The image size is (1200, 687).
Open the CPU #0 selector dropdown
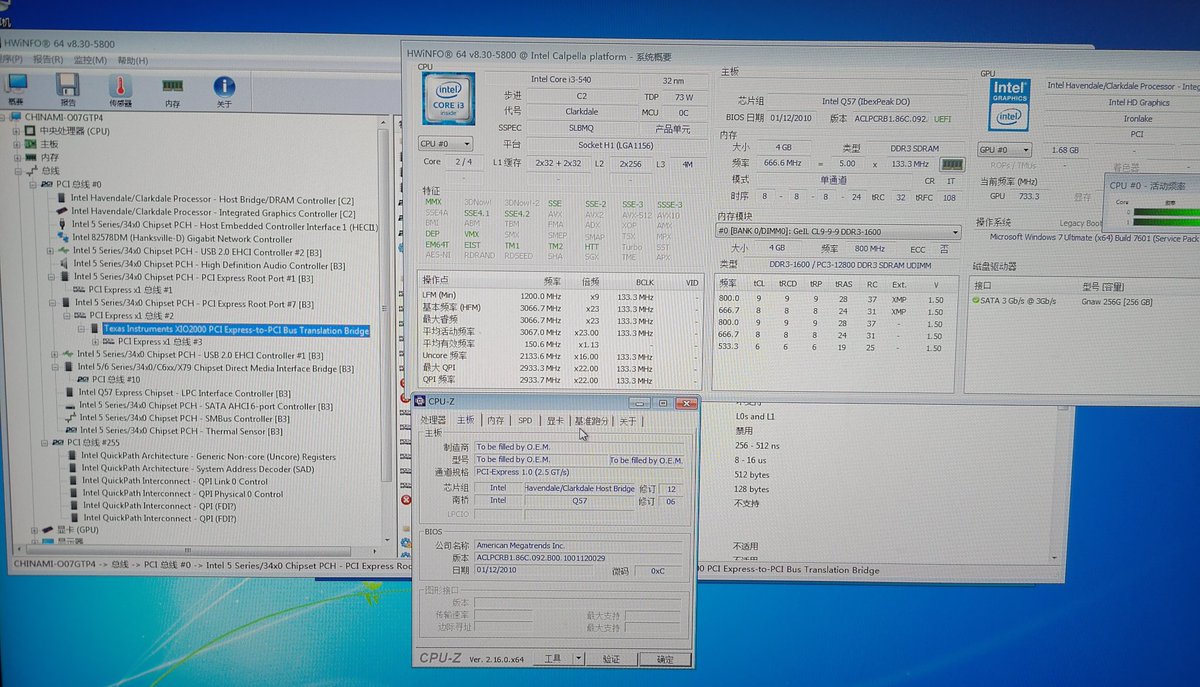(x=445, y=144)
